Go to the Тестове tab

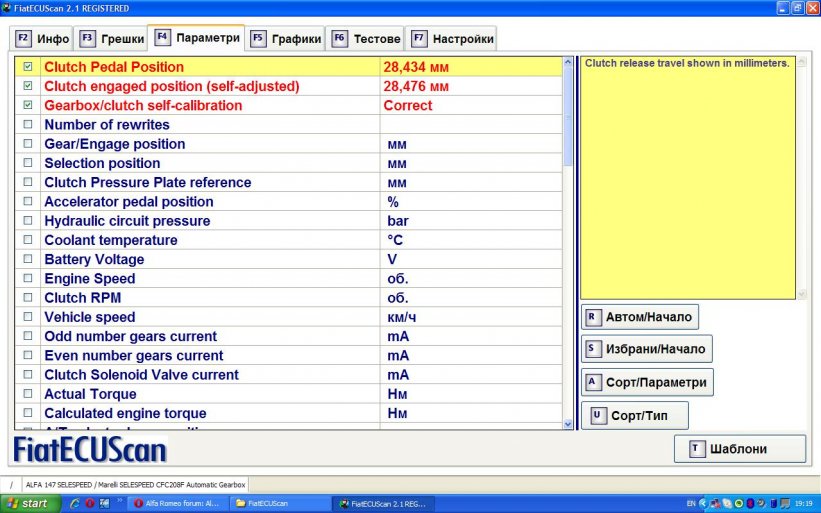click(x=366, y=39)
